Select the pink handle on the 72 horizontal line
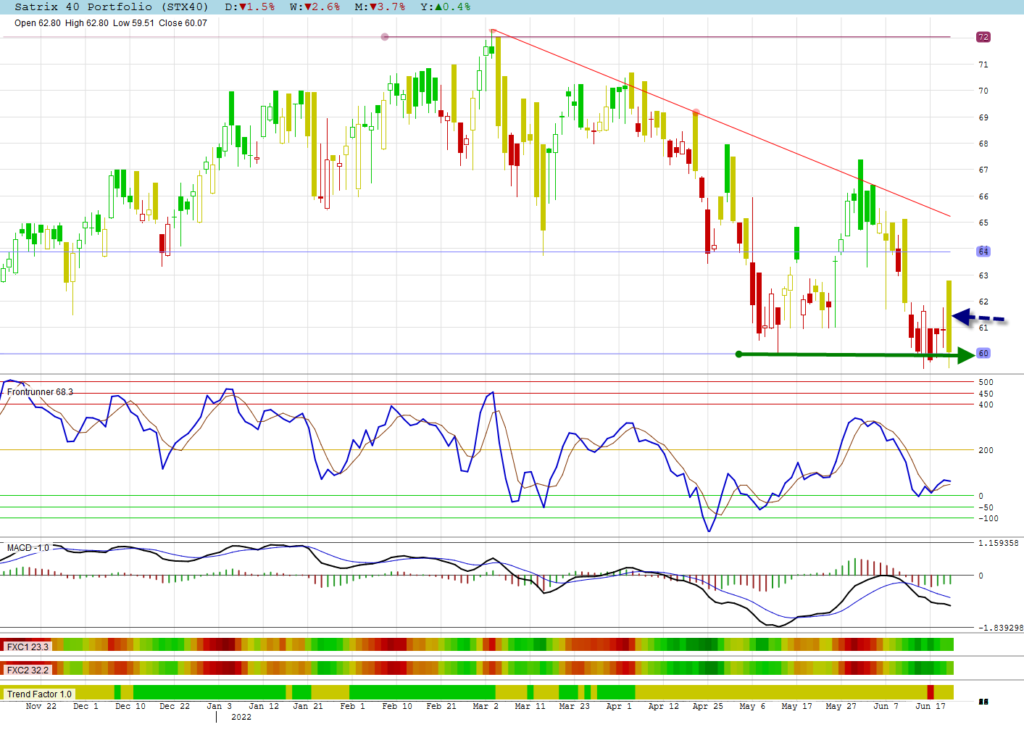Screen dimensions: 1024x735 click(385, 37)
